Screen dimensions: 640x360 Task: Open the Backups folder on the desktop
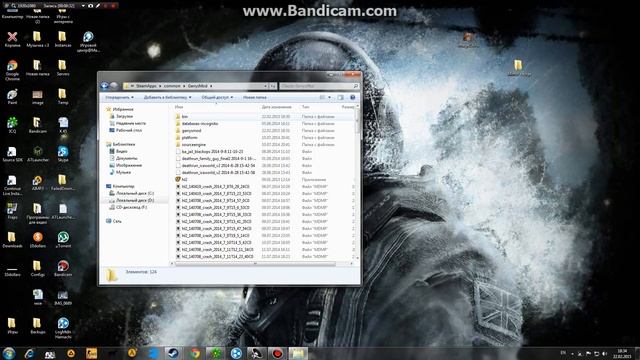[38, 326]
